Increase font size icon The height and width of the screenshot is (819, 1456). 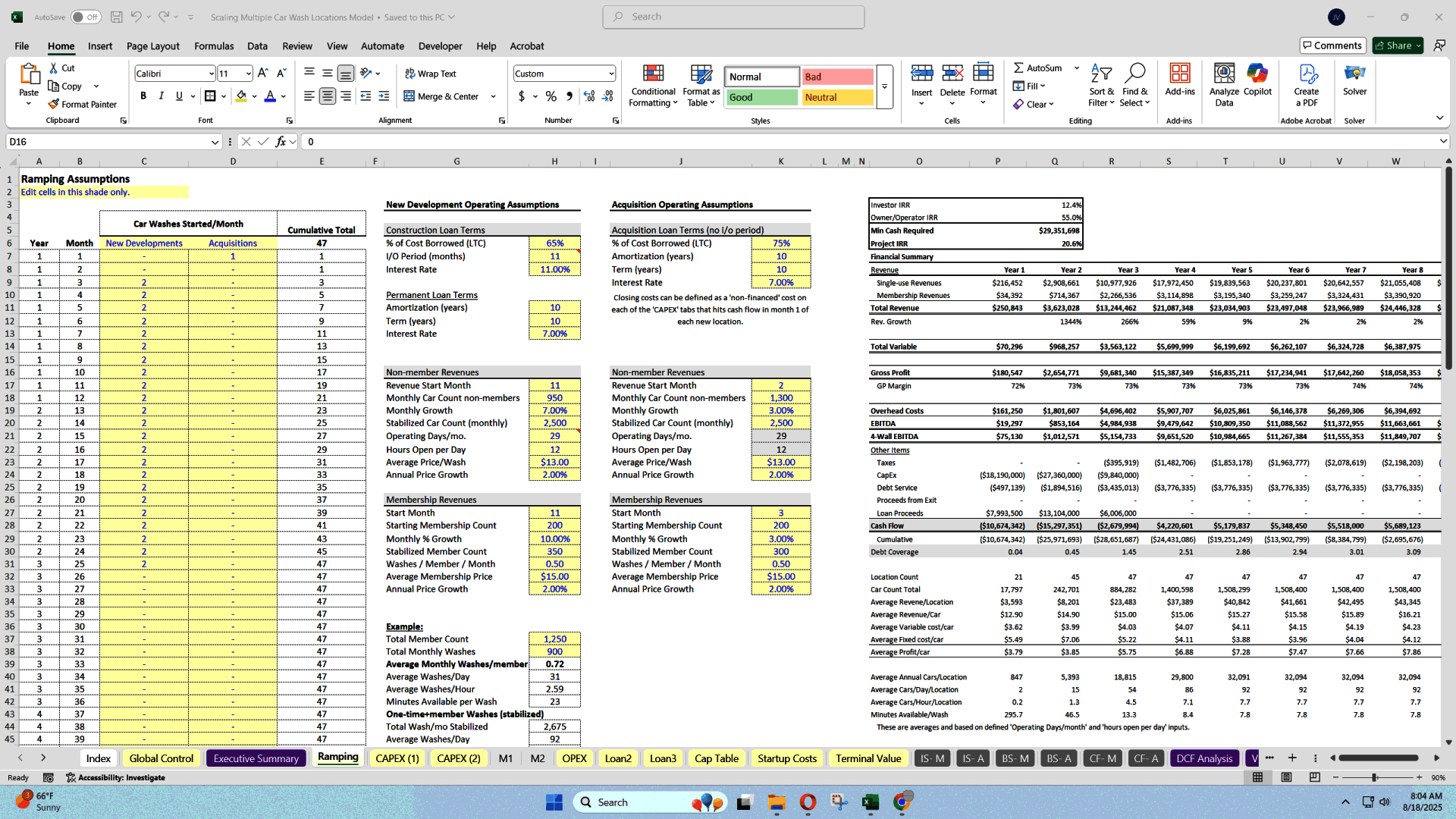262,73
